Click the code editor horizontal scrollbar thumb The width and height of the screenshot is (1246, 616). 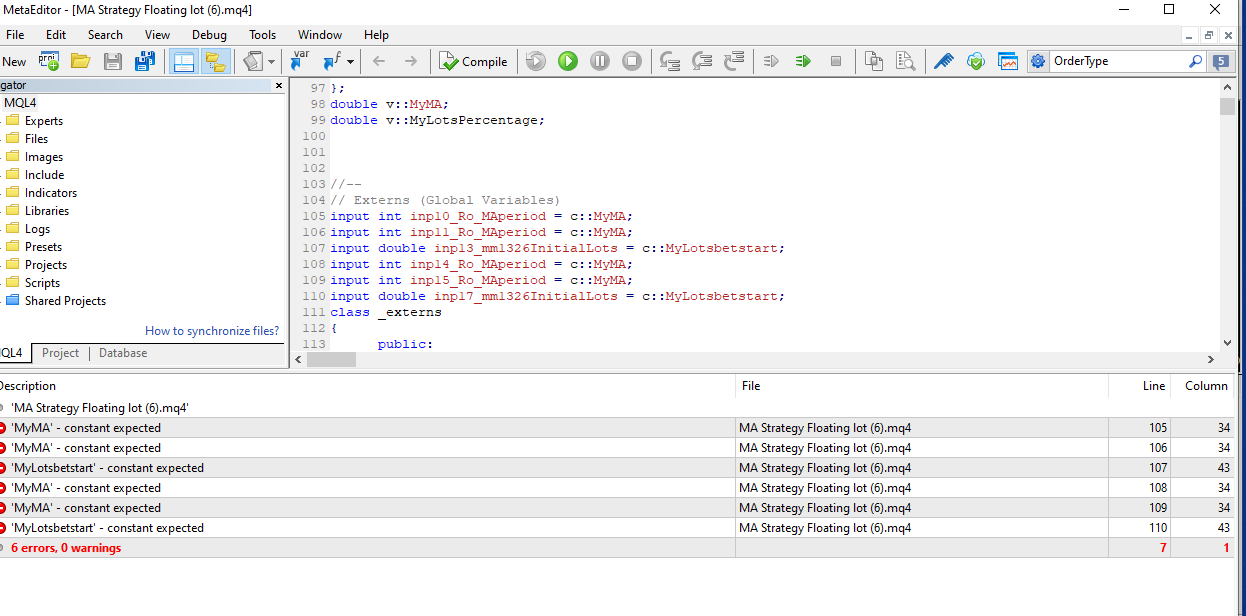pyautogui.click(x=331, y=360)
